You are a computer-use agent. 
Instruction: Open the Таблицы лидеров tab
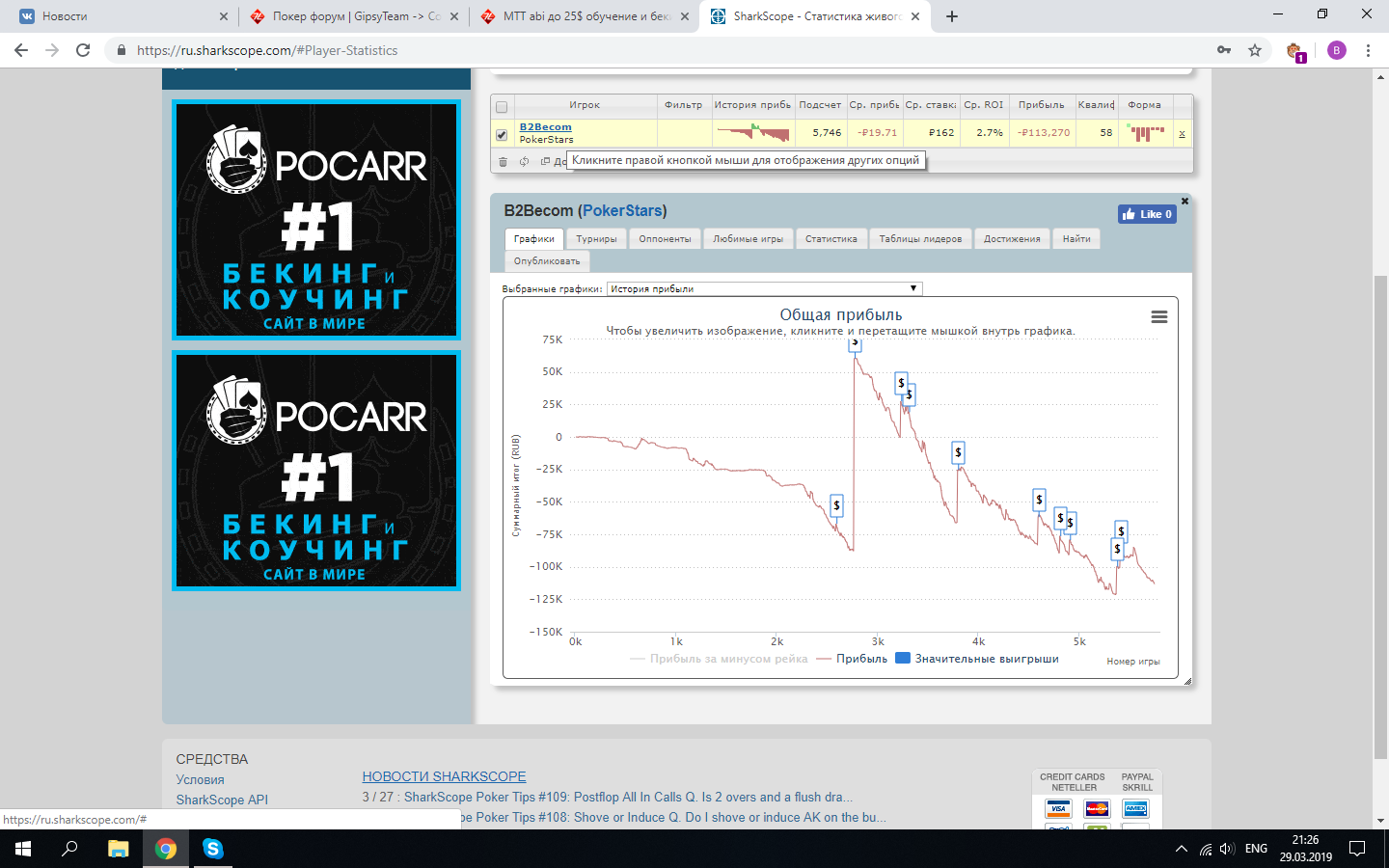(920, 239)
